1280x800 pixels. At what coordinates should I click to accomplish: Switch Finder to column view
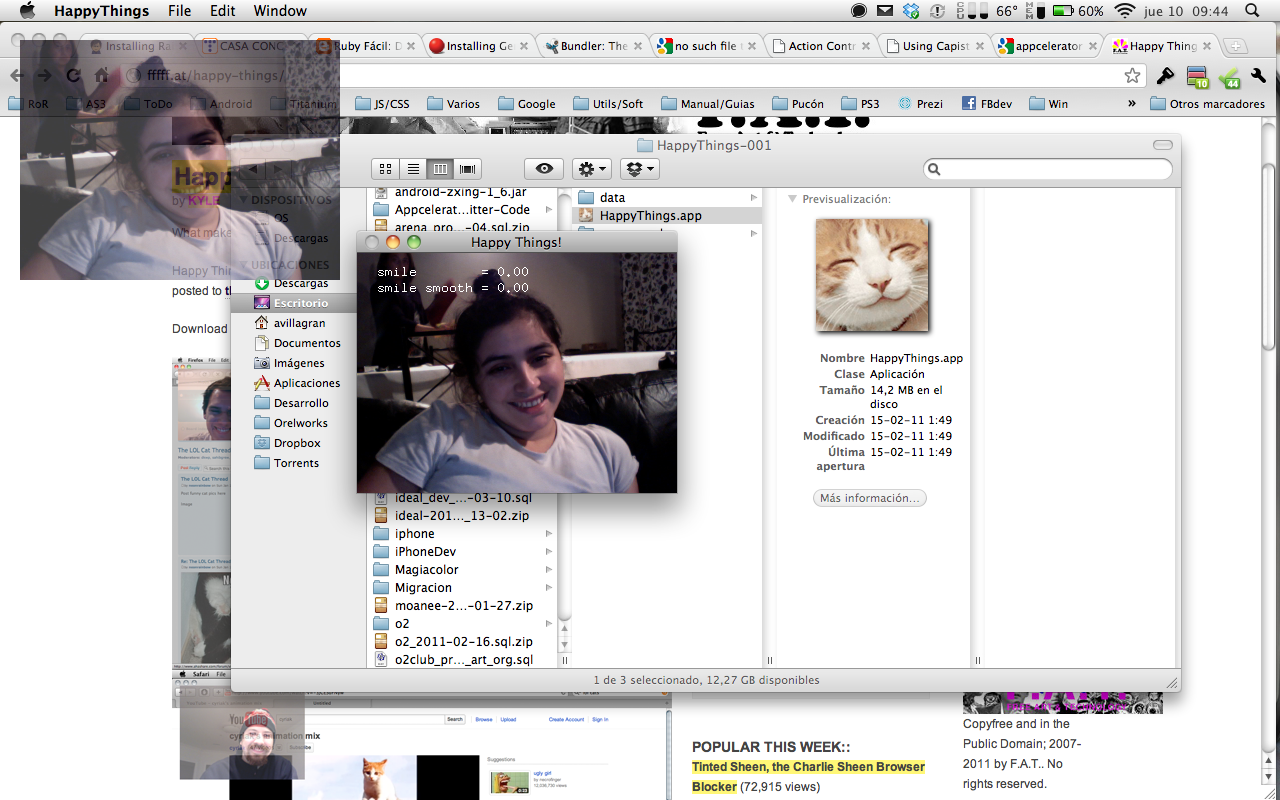click(x=440, y=169)
